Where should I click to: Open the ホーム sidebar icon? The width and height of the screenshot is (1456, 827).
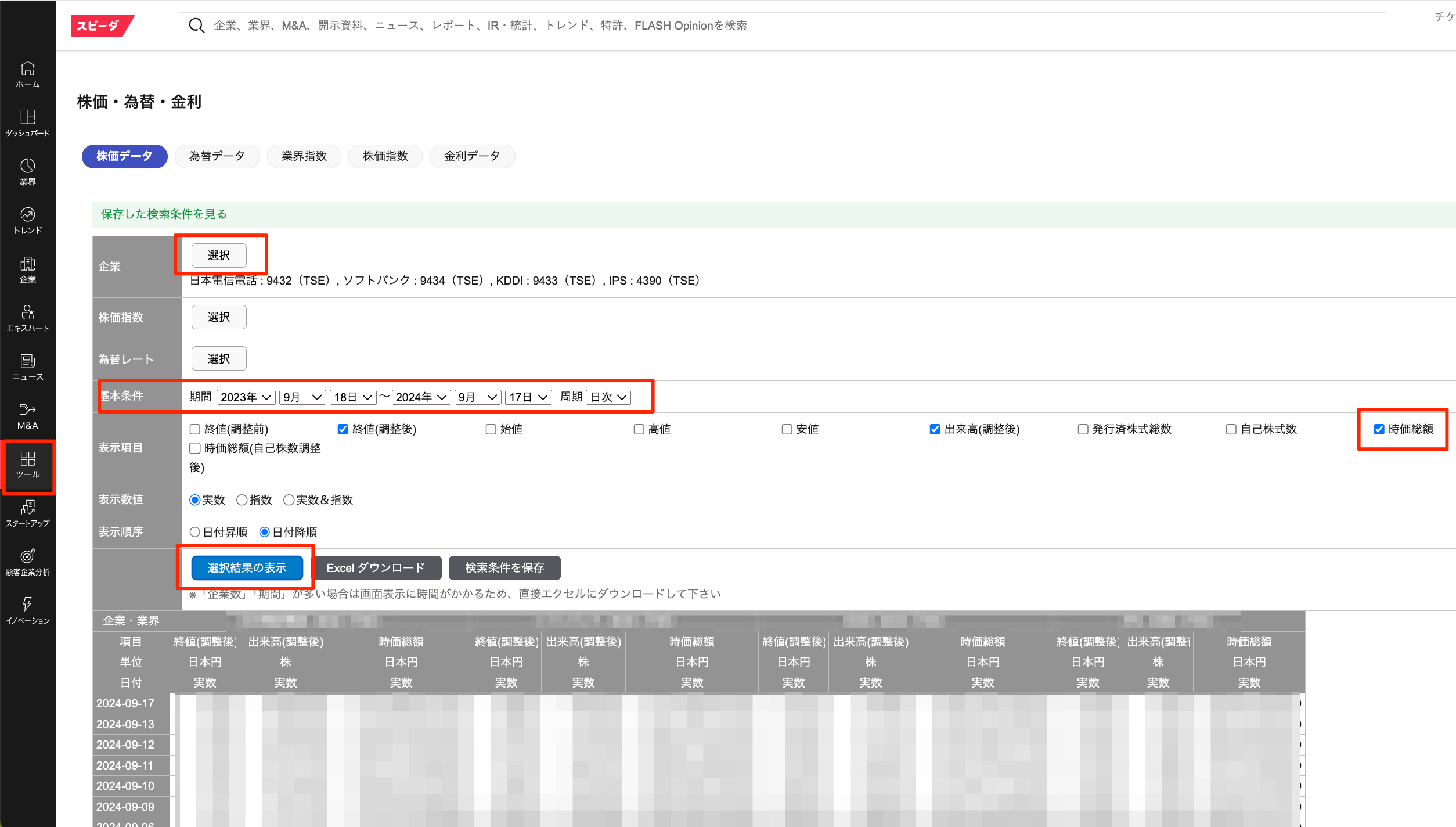pyautogui.click(x=27, y=74)
